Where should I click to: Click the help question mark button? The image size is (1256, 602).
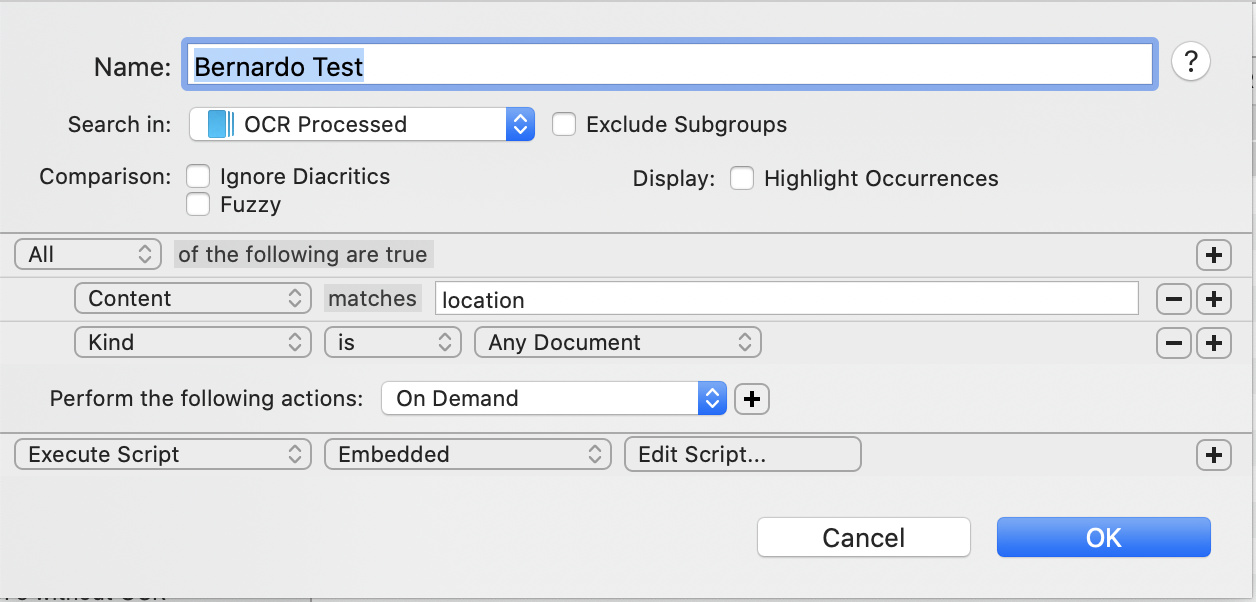[1190, 62]
